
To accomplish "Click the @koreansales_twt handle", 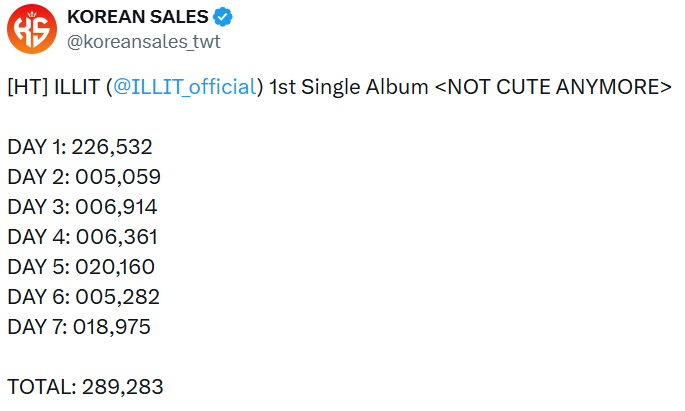I will pyautogui.click(x=143, y=41).
